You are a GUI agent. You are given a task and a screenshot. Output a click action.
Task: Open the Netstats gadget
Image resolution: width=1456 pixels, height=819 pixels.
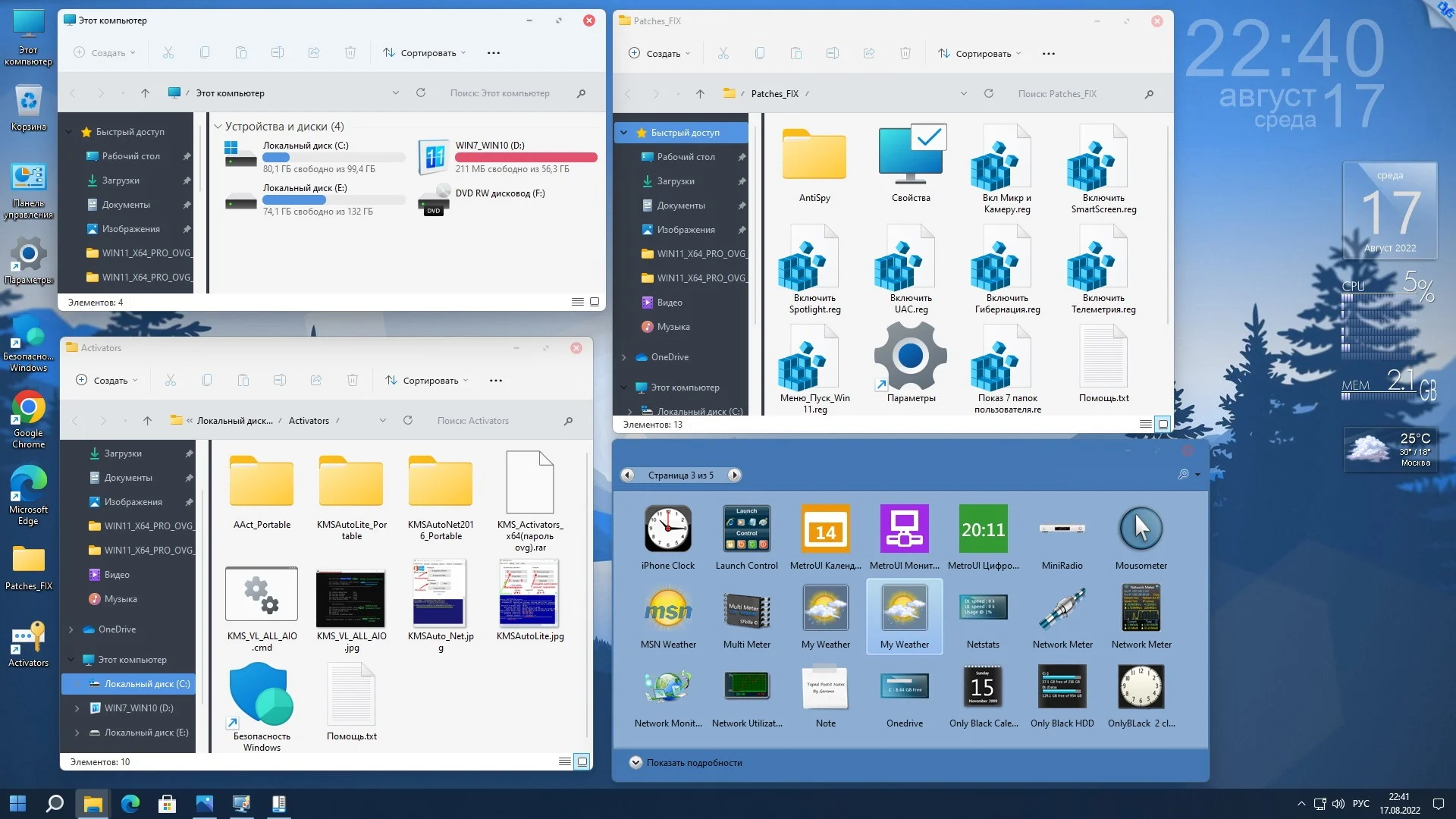(983, 608)
